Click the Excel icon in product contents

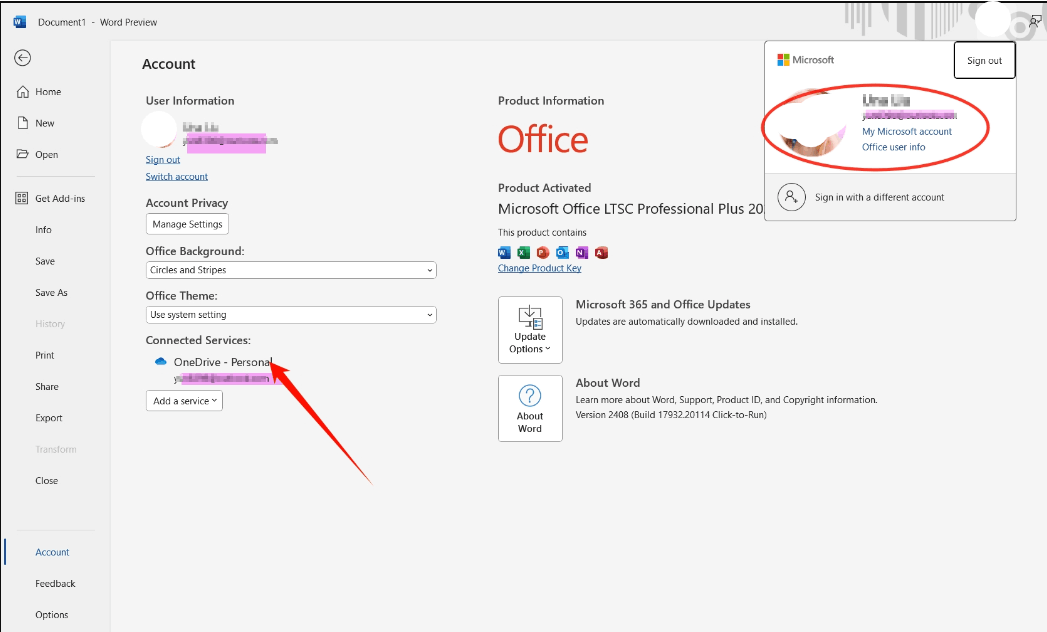point(523,253)
